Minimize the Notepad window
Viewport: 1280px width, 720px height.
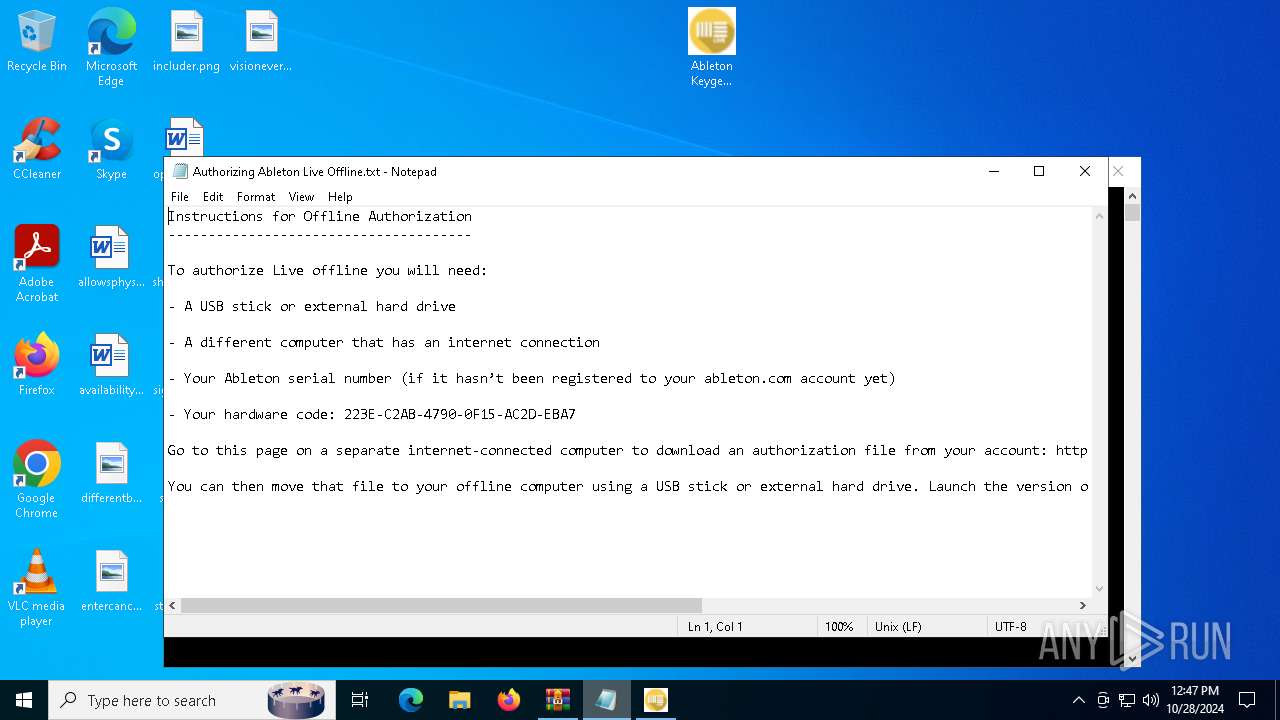994,171
